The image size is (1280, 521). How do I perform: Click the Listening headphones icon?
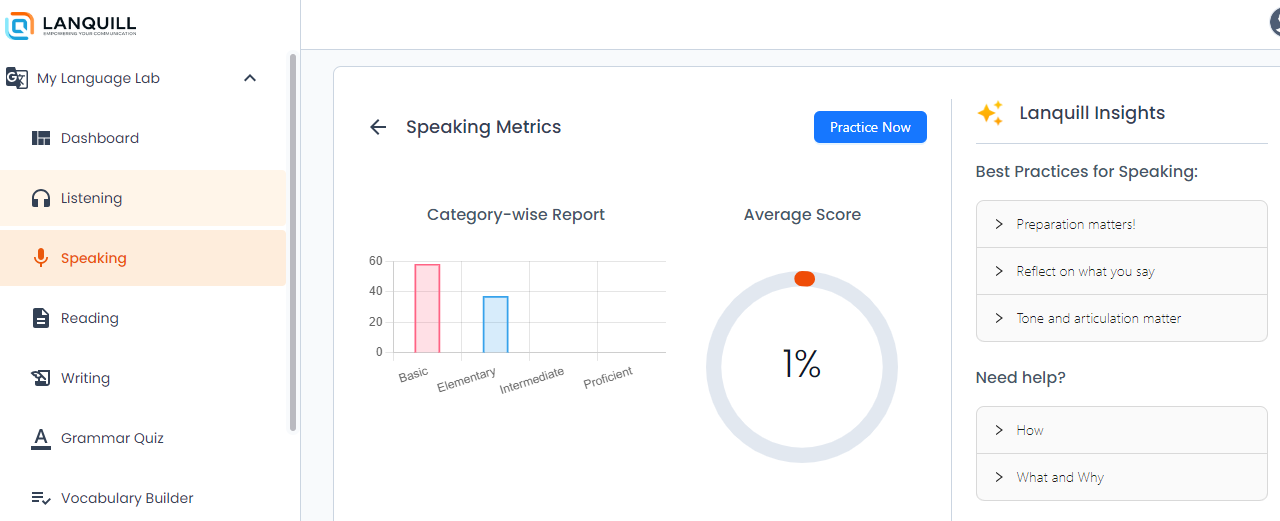coord(41,198)
